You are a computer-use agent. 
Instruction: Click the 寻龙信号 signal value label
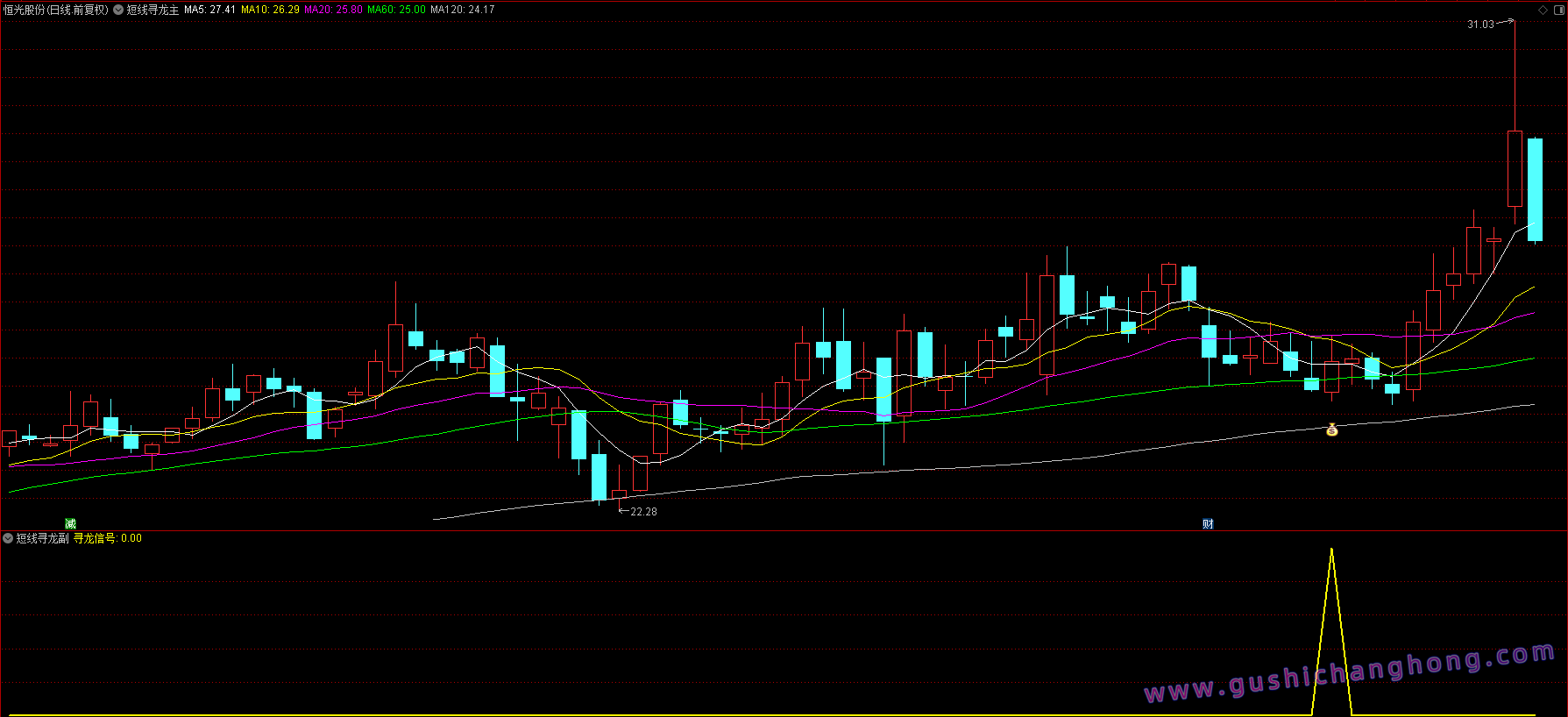coord(107,538)
